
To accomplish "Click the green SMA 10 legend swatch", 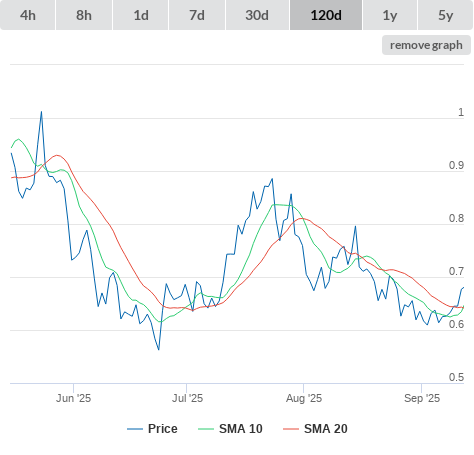I will 206,429.
